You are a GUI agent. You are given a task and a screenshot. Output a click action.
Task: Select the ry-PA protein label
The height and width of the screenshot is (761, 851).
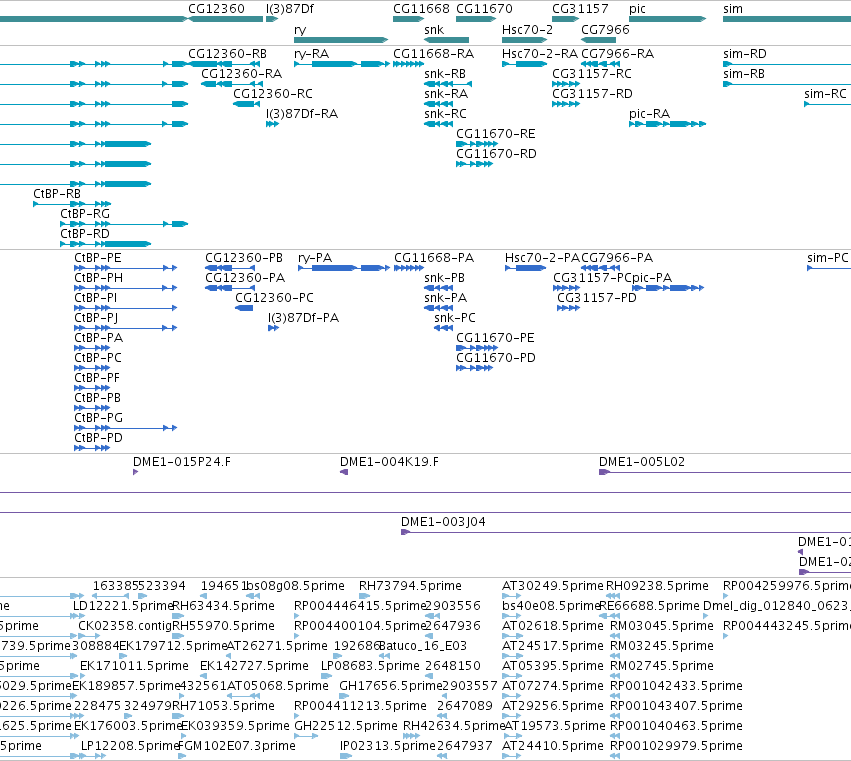point(315,258)
